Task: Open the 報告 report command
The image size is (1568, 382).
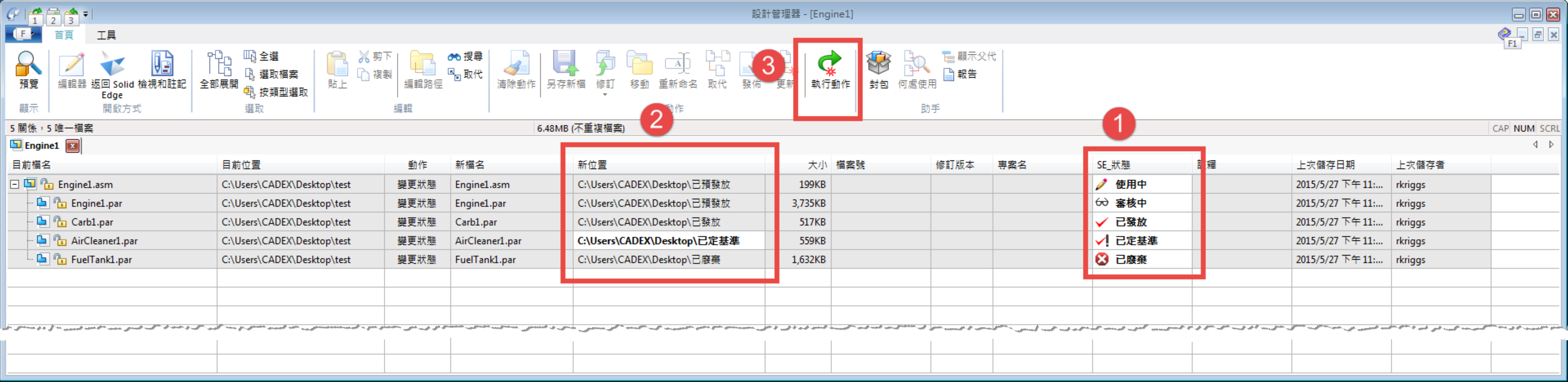Action: (960, 74)
